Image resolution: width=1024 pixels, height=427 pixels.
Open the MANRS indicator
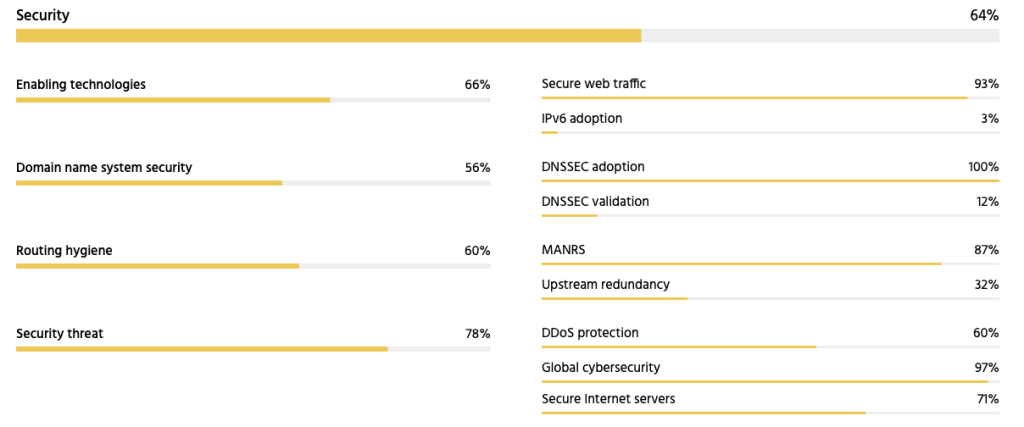coord(563,250)
